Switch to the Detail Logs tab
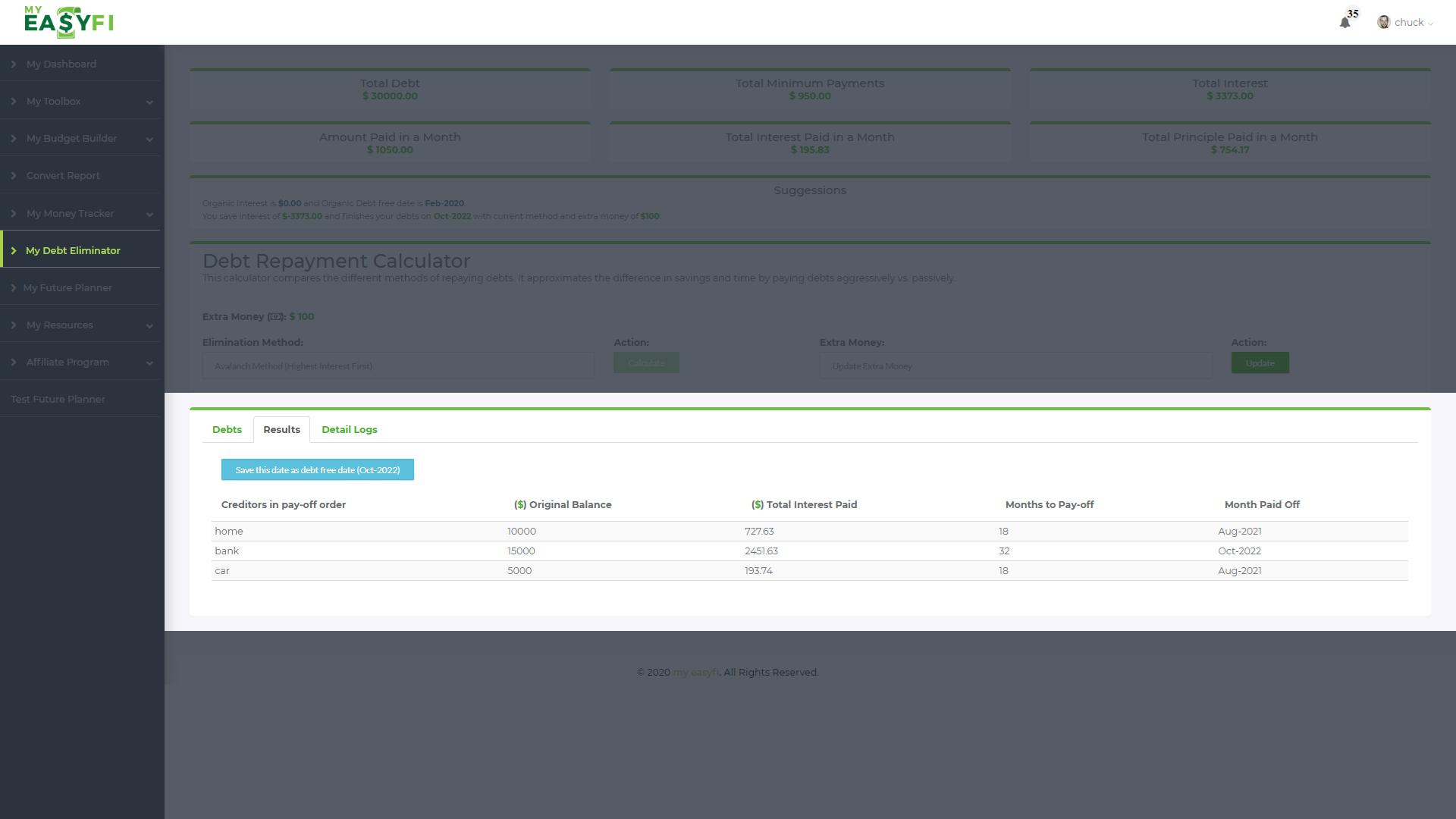The image size is (1456, 819). pos(349,429)
